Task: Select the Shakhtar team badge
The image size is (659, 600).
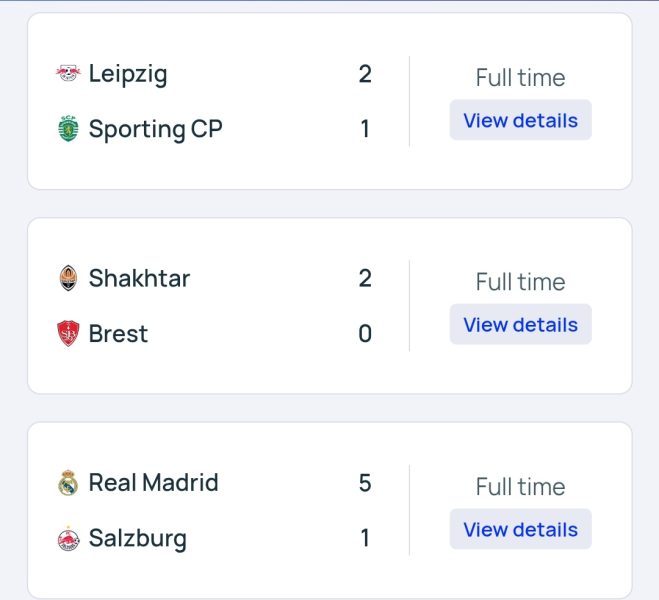Action: click(68, 278)
